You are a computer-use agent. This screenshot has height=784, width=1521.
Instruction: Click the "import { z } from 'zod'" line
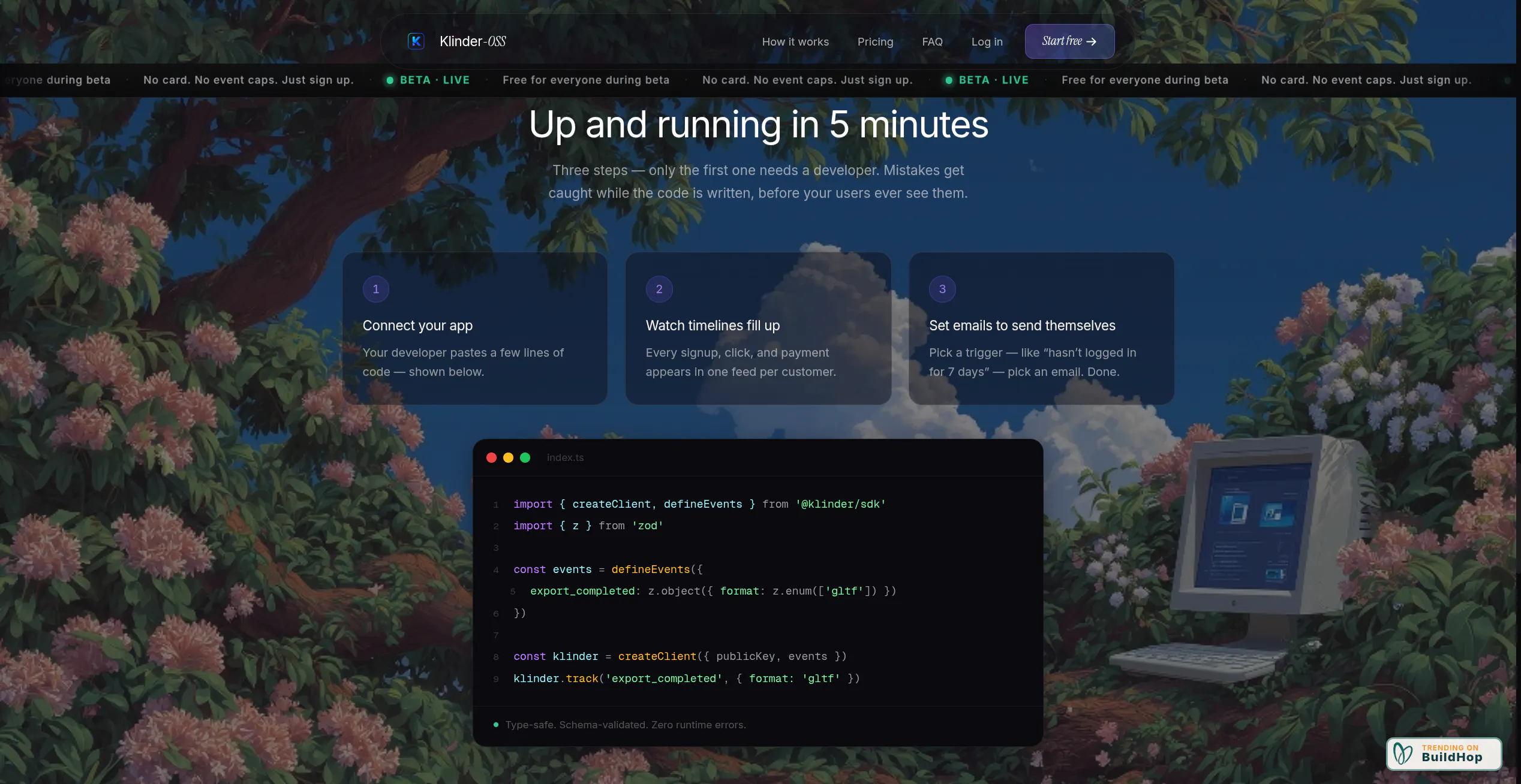click(588, 526)
